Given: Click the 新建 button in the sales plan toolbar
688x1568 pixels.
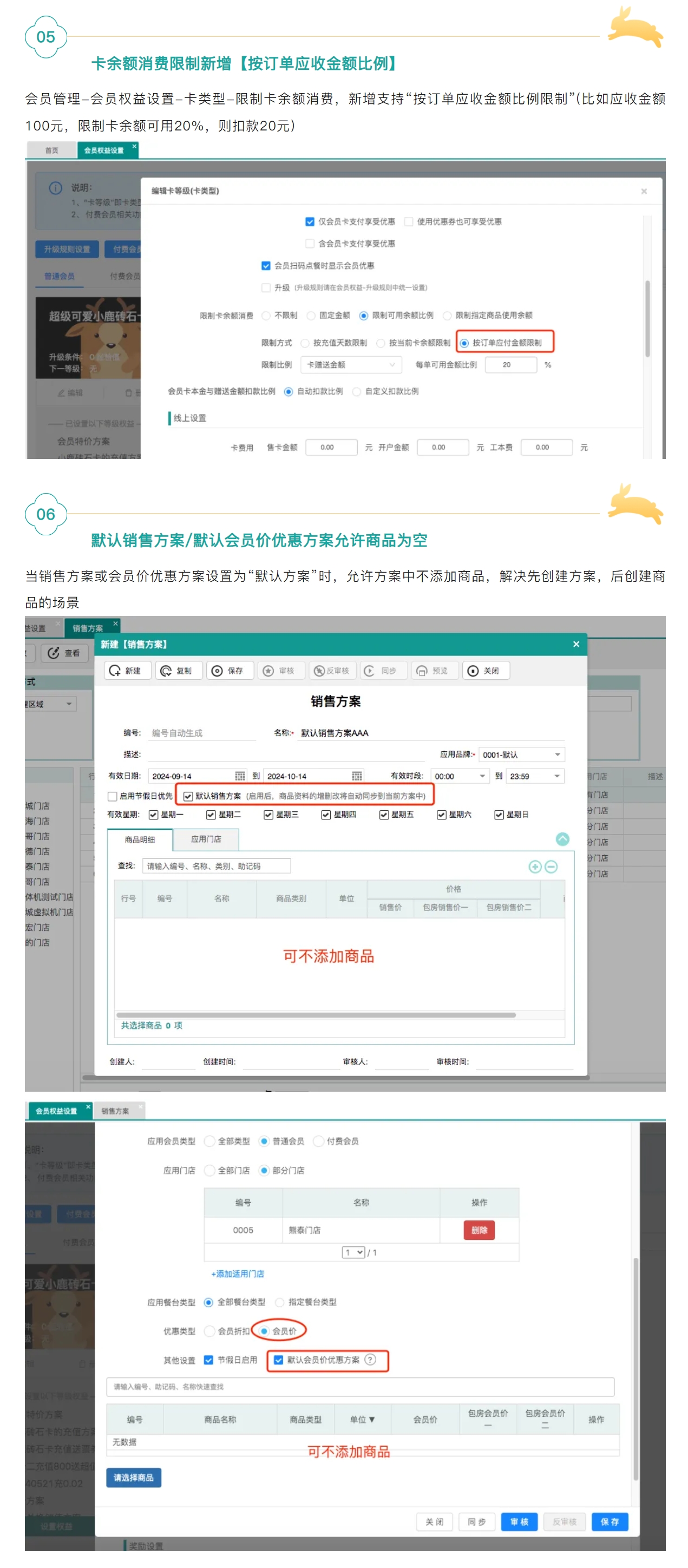Looking at the screenshot, I should point(127,670).
